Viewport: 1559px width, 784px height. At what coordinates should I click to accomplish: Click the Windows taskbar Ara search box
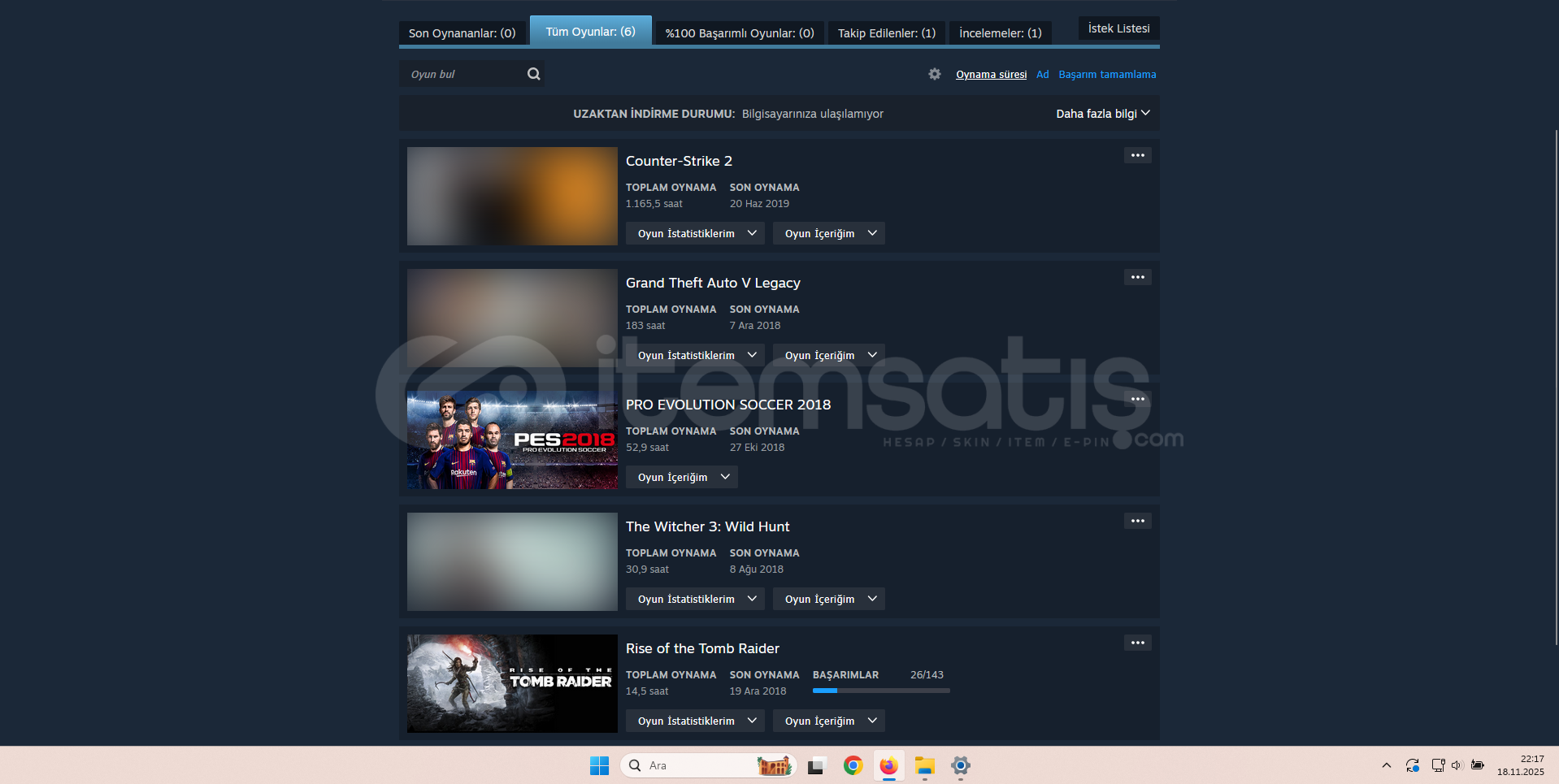tap(707, 765)
